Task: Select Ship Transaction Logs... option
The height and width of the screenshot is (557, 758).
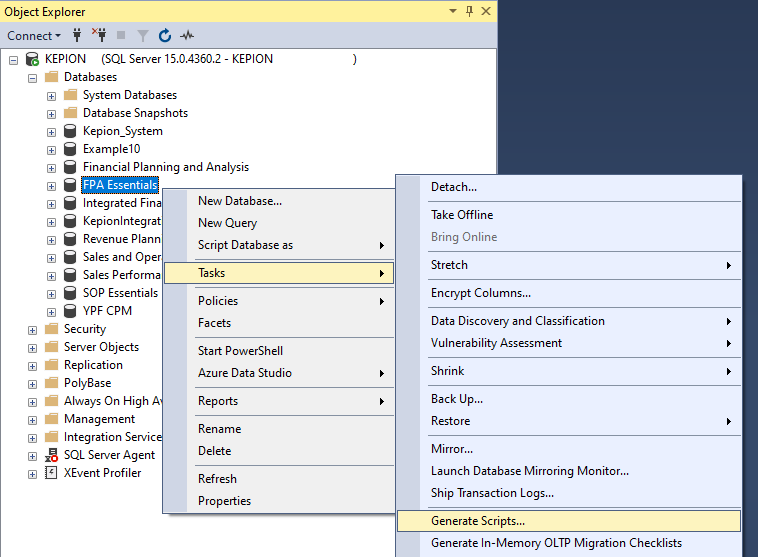Action: 569,493
